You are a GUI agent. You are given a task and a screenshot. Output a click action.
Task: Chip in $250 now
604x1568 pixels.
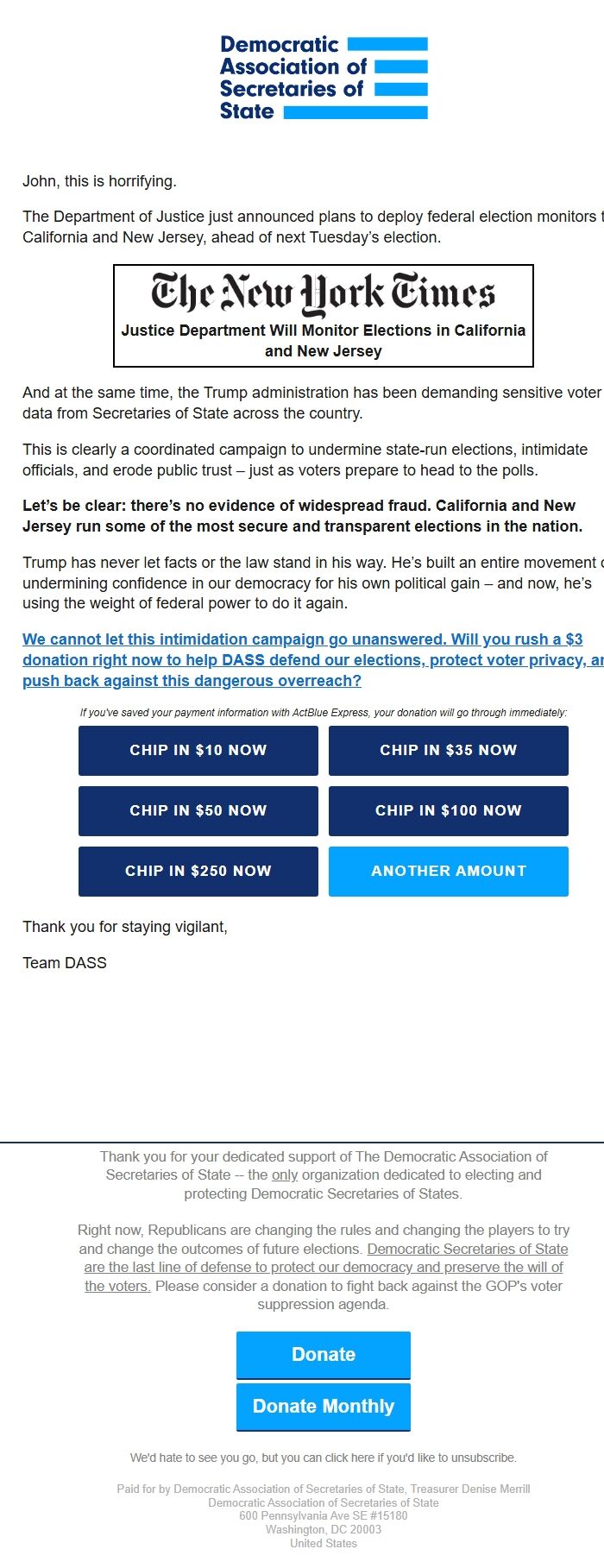coord(198,871)
